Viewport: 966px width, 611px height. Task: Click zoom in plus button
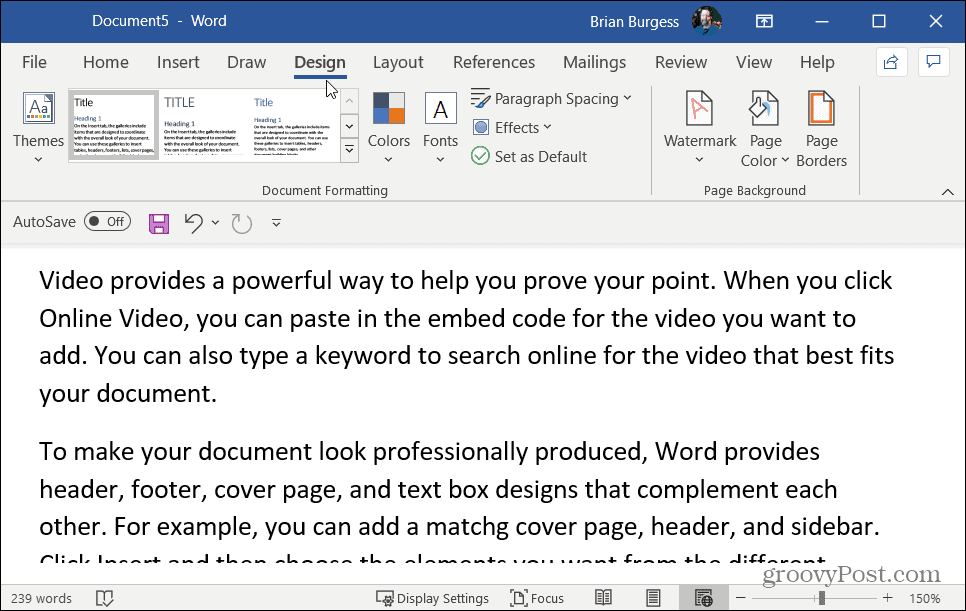[887, 597]
